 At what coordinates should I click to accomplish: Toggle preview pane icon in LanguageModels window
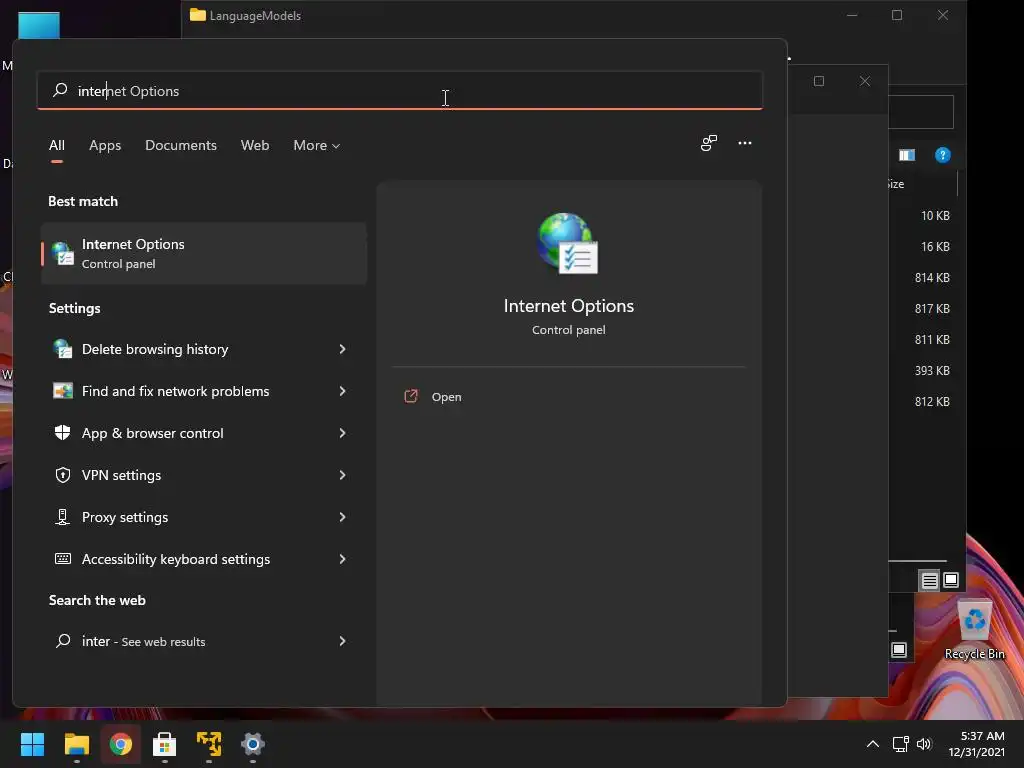click(906, 155)
